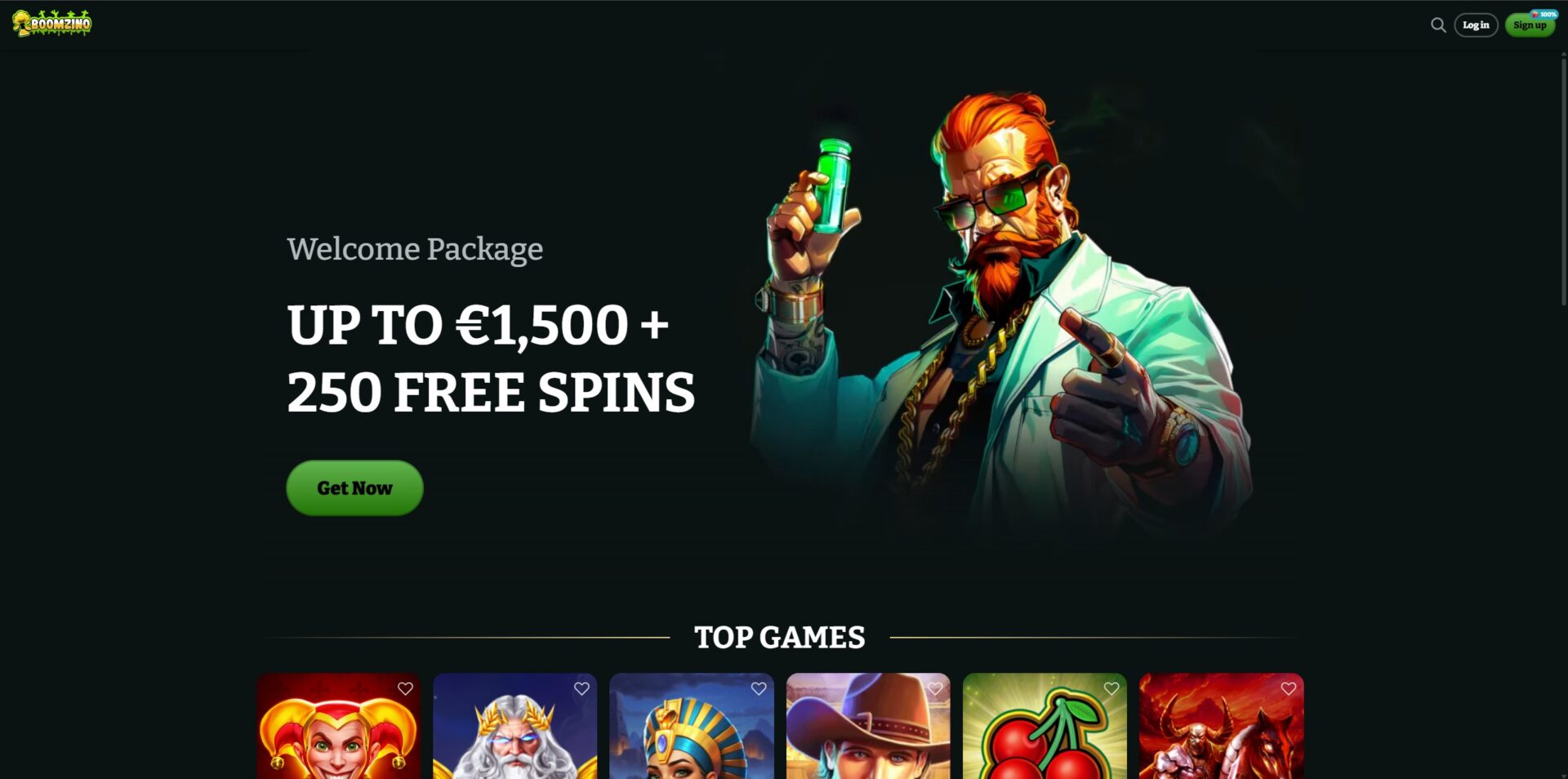The height and width of the screenshot is (779, 1568).
Task: Toggle favorite heart on cherries game
Action: pos(1111,688)
